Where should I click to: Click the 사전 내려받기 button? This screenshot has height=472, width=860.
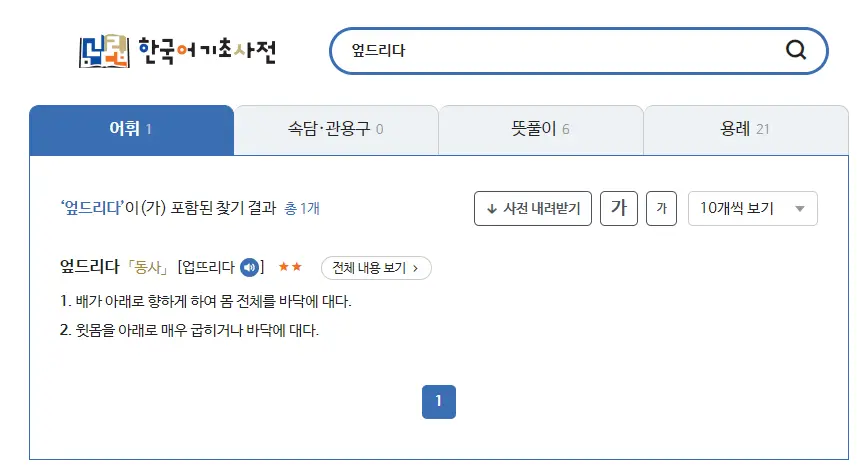pos(533,208)
